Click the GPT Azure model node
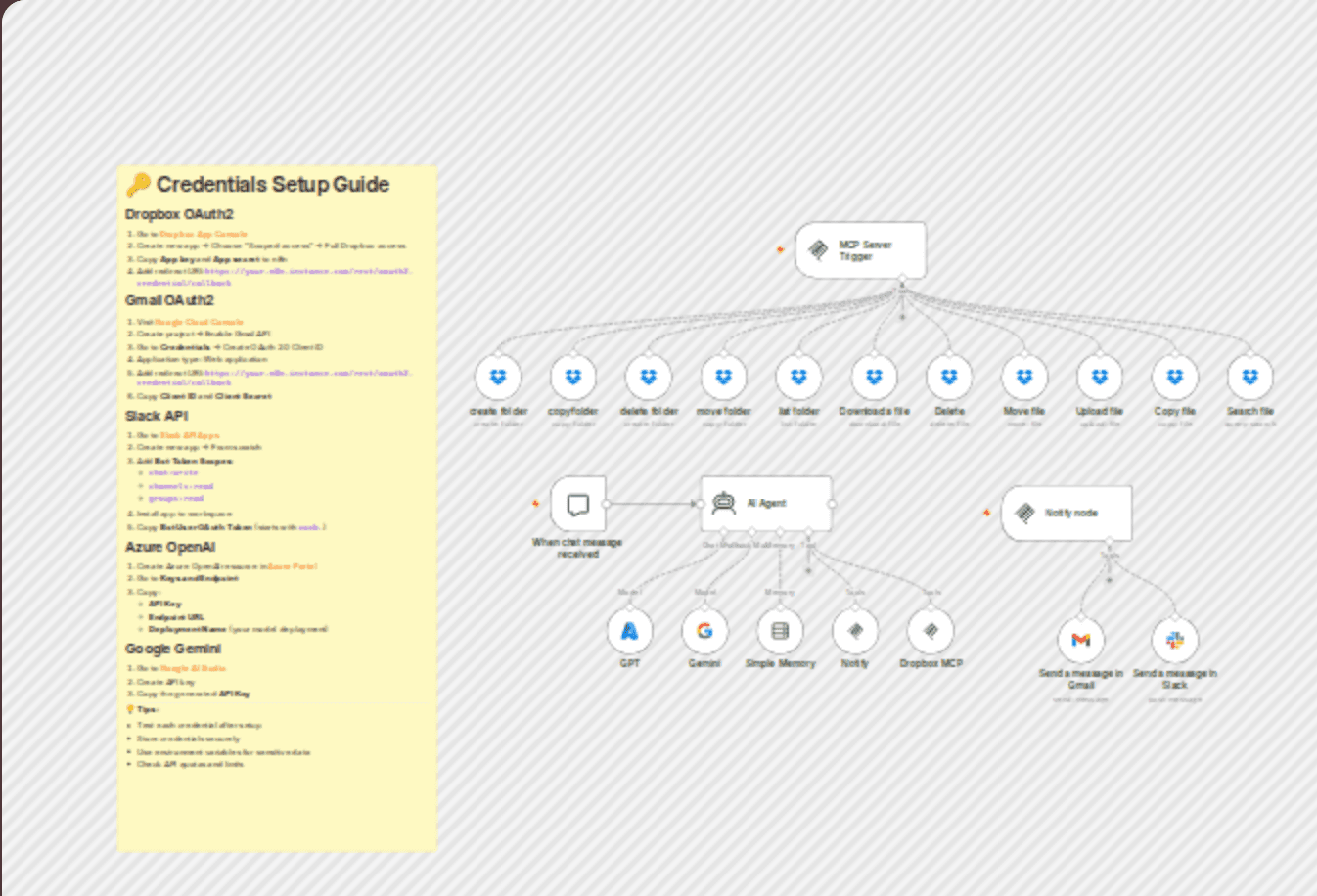1317x896 pixels. click(x=630, y=631)
